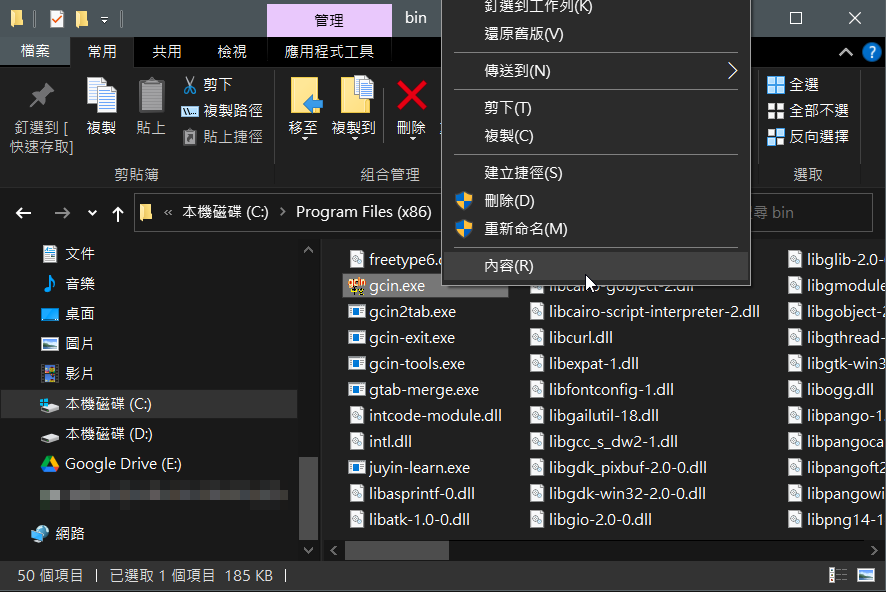The image size is (886, 592).
Task: Collapse the ribbon with the chevron
Action: pyautogui.click(x=845, y=52)
